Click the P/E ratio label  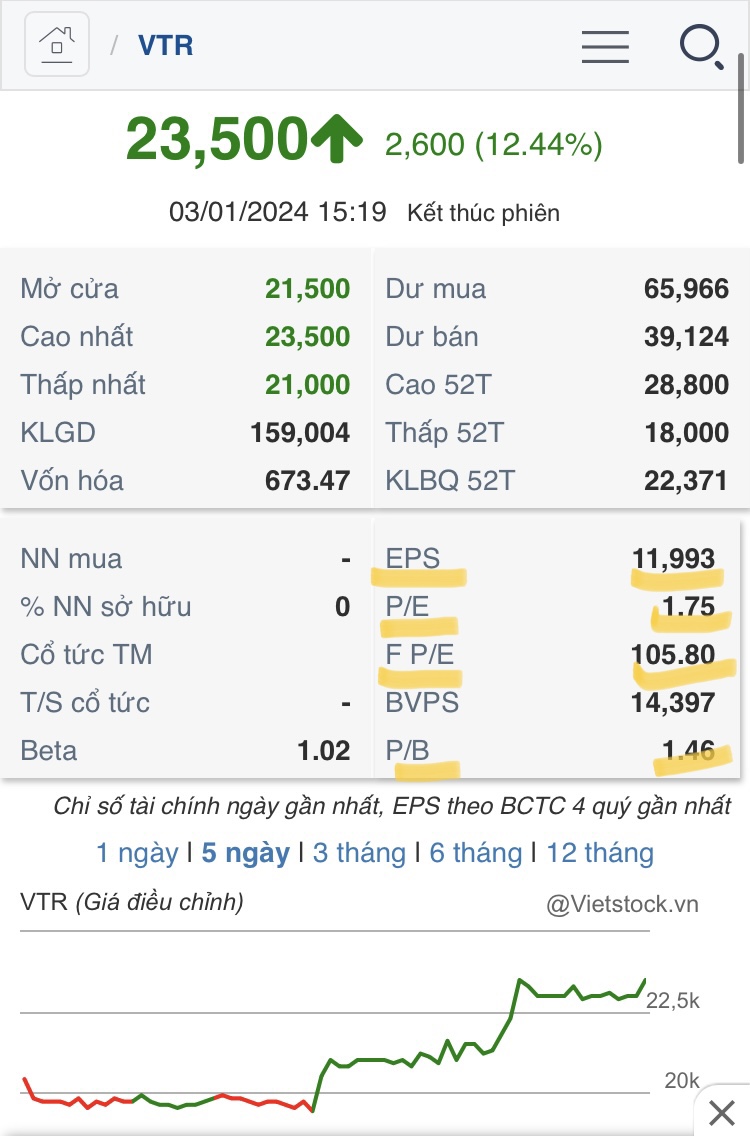click(x=408, y=606)
